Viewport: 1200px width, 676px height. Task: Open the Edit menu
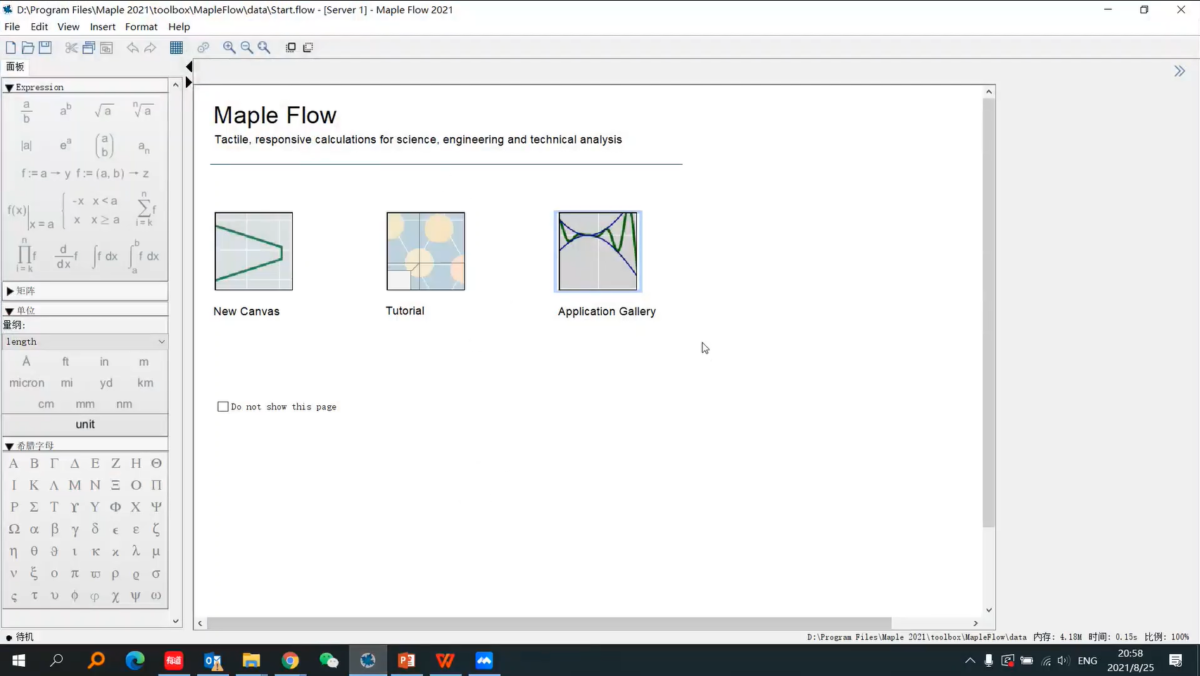(x=39, y=27)
